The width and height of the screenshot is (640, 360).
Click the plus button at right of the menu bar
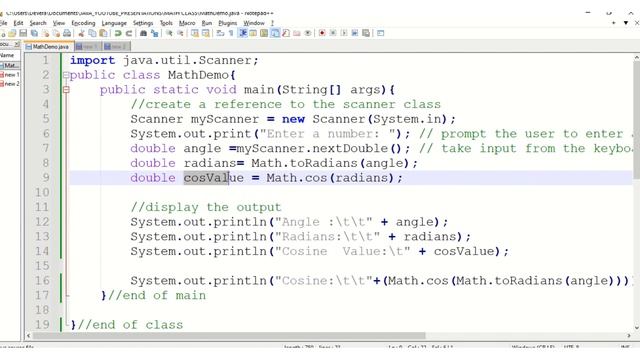613,23
